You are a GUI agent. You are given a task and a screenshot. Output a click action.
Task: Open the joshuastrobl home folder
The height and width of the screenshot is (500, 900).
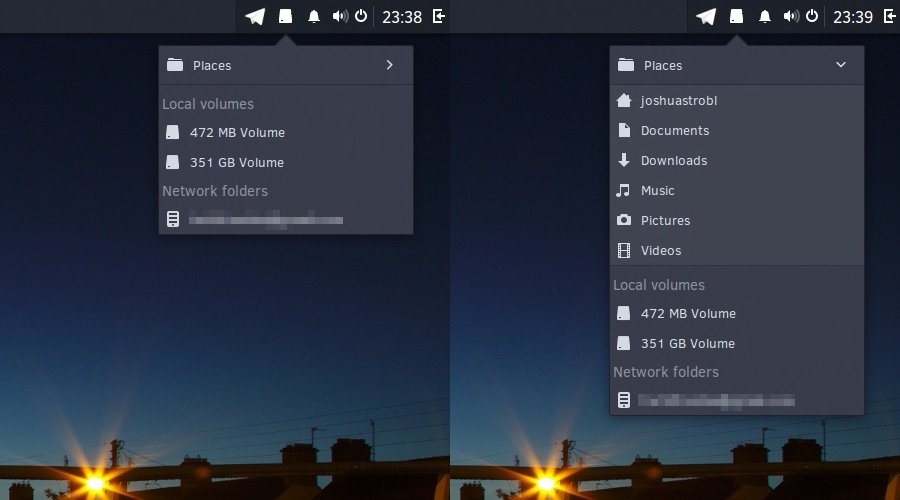[679, 101]
